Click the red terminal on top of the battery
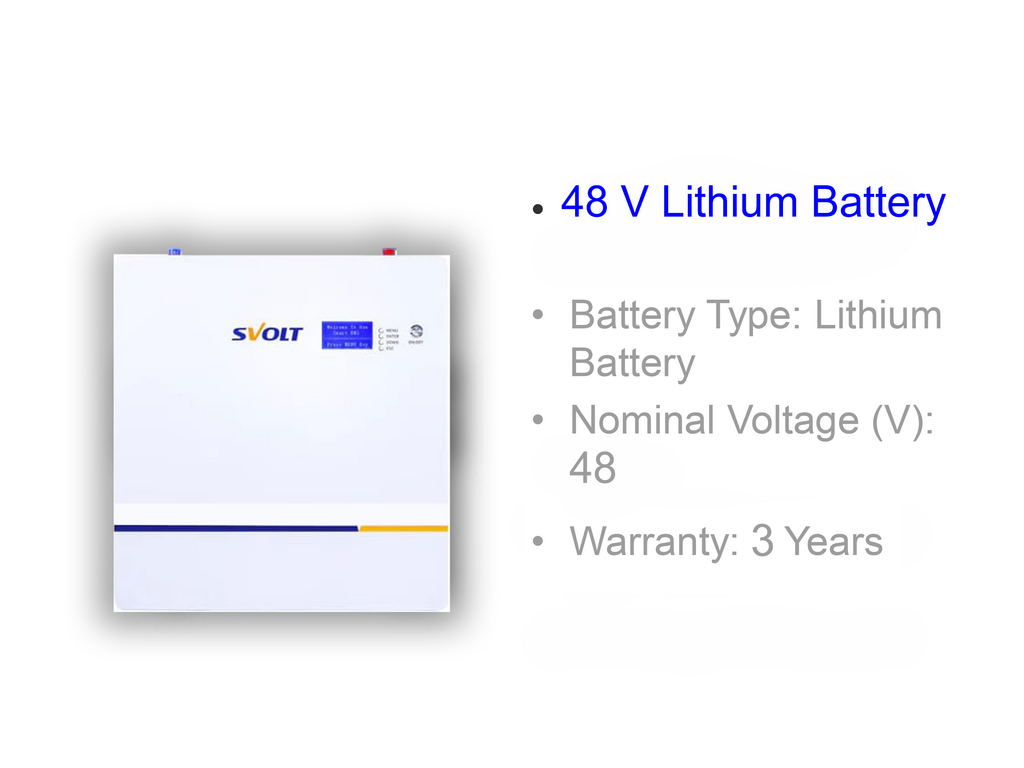This screenshot has height=768, width=1024. (x=388, y=251)
